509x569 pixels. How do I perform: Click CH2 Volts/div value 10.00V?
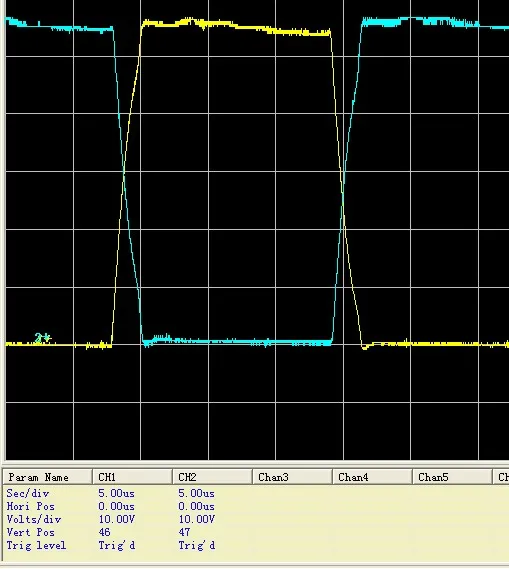(196, 520)
